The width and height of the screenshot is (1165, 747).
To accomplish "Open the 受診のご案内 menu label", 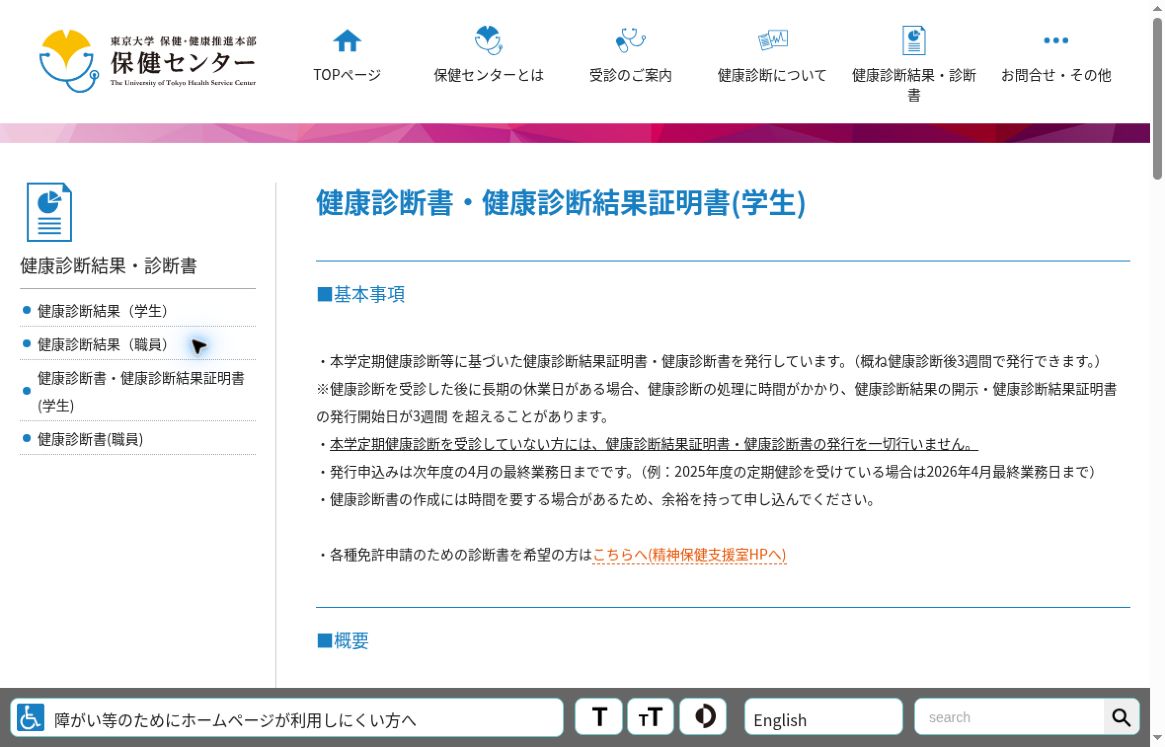I will 630,75.
